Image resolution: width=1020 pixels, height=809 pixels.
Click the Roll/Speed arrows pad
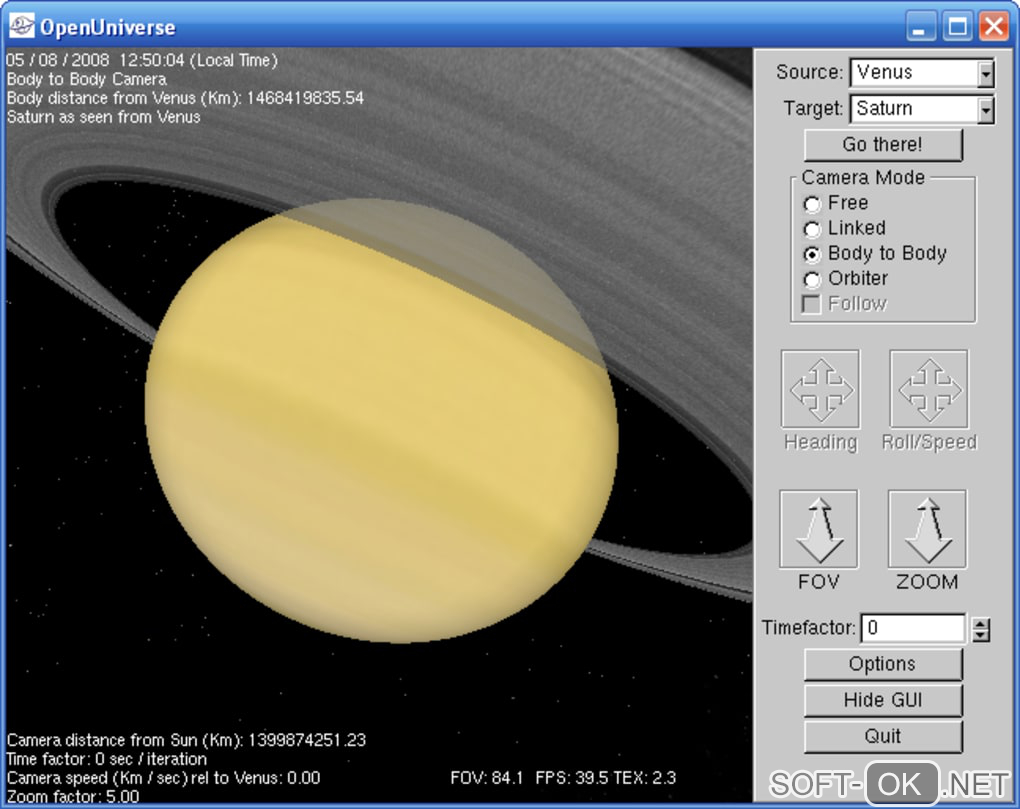928,389
